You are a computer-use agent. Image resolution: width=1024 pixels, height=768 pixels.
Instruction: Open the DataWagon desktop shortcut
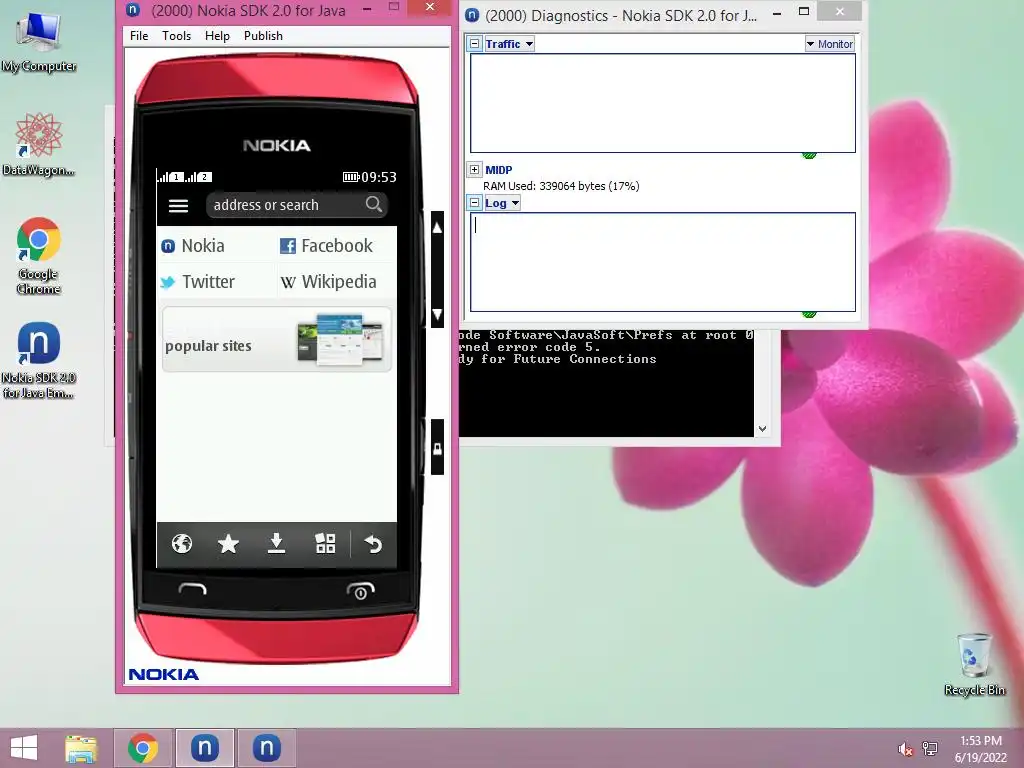tap(39, 144)
